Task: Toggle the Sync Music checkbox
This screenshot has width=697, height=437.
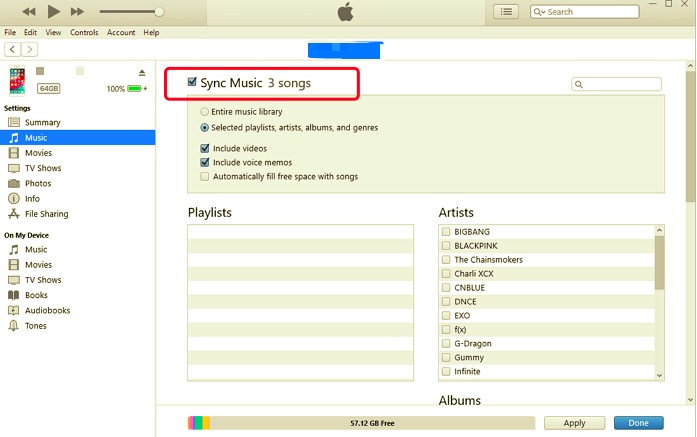Action: pos(192,82)
